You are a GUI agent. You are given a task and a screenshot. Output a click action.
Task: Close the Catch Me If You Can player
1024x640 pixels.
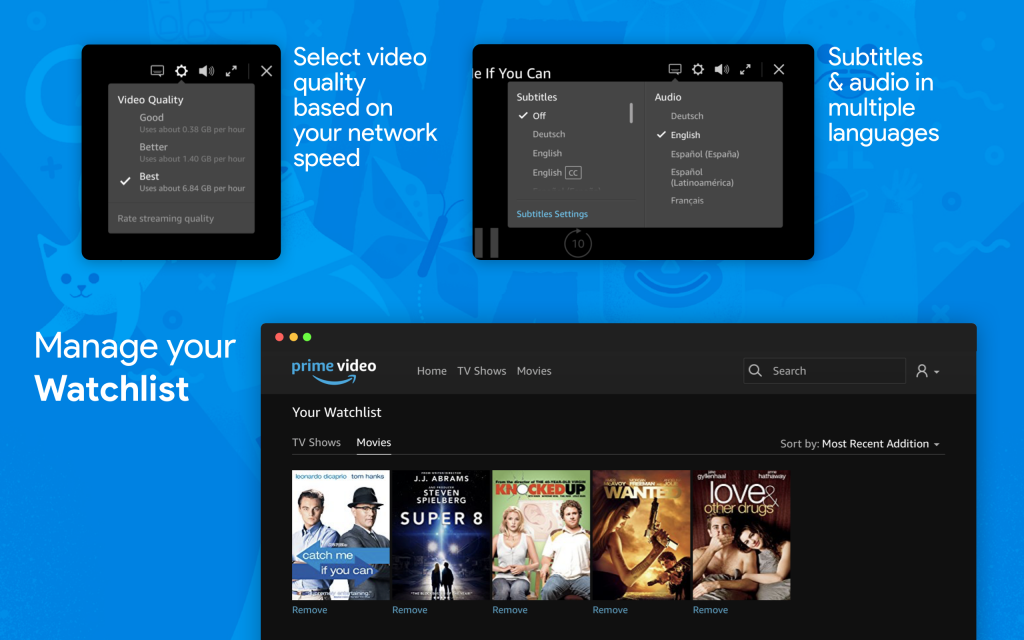[778, 69]
